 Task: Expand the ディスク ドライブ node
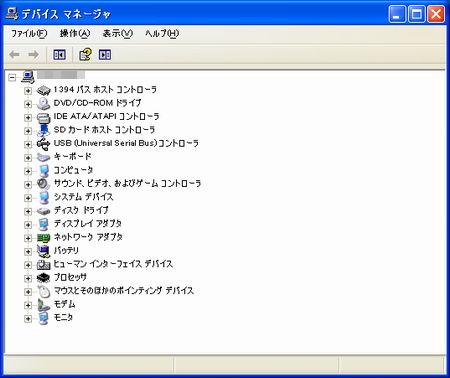pyautogui.click(x=28, y=211)
